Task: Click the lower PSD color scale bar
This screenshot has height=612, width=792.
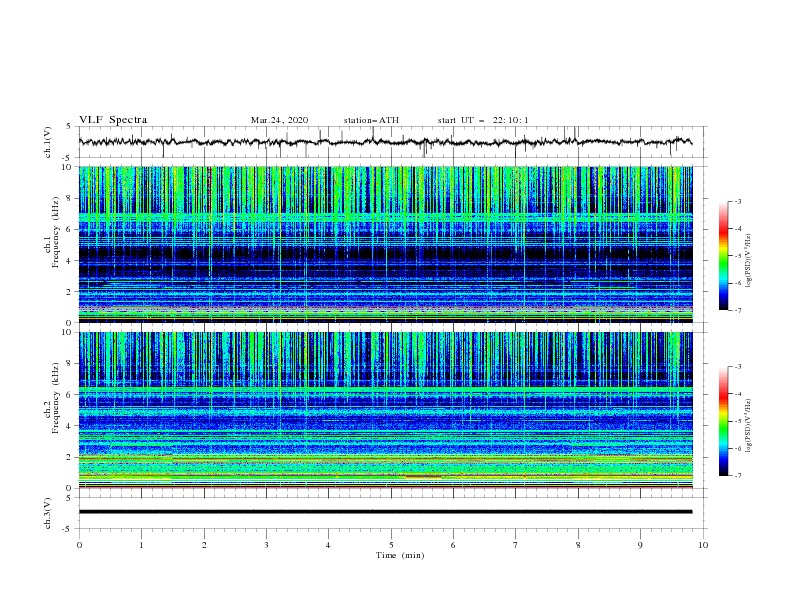Action: [x=723, y=421]
